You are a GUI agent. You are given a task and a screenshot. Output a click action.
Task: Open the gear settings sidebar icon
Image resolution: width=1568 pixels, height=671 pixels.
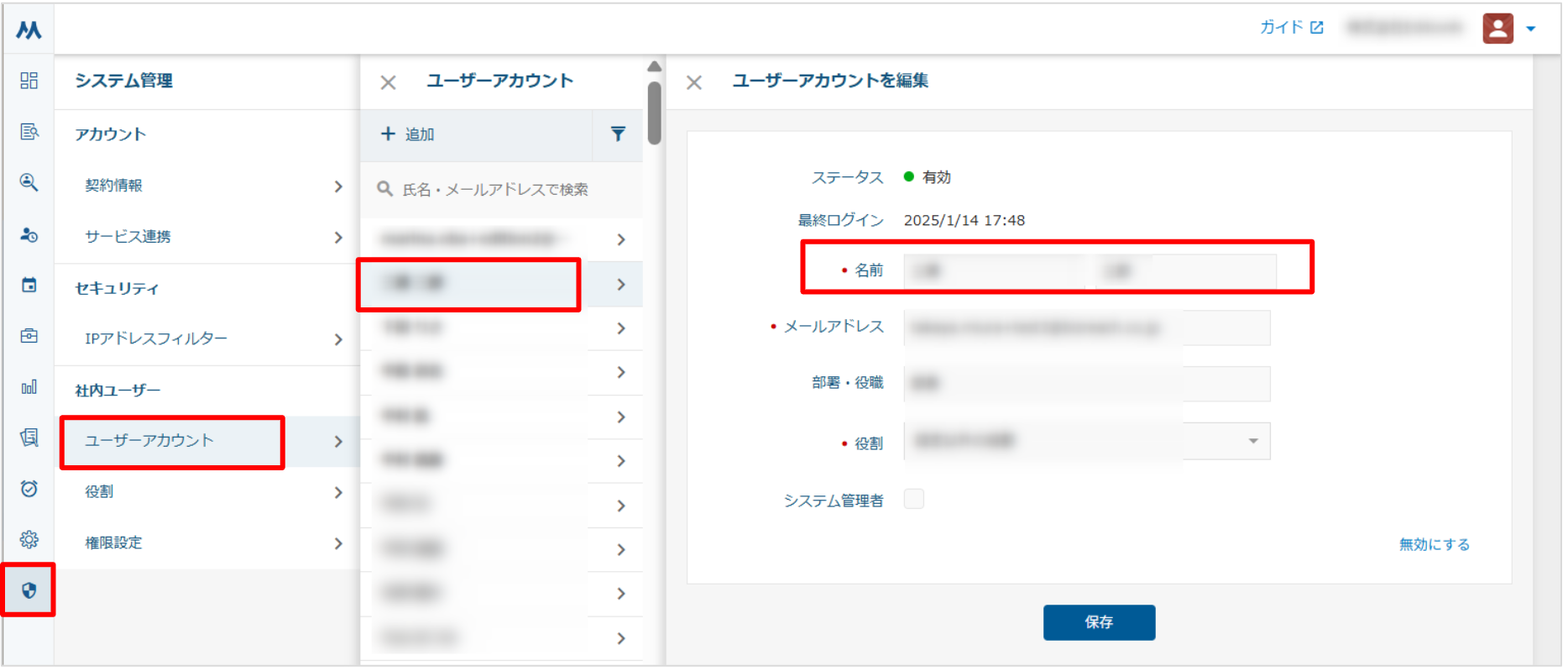coord(29,539)
